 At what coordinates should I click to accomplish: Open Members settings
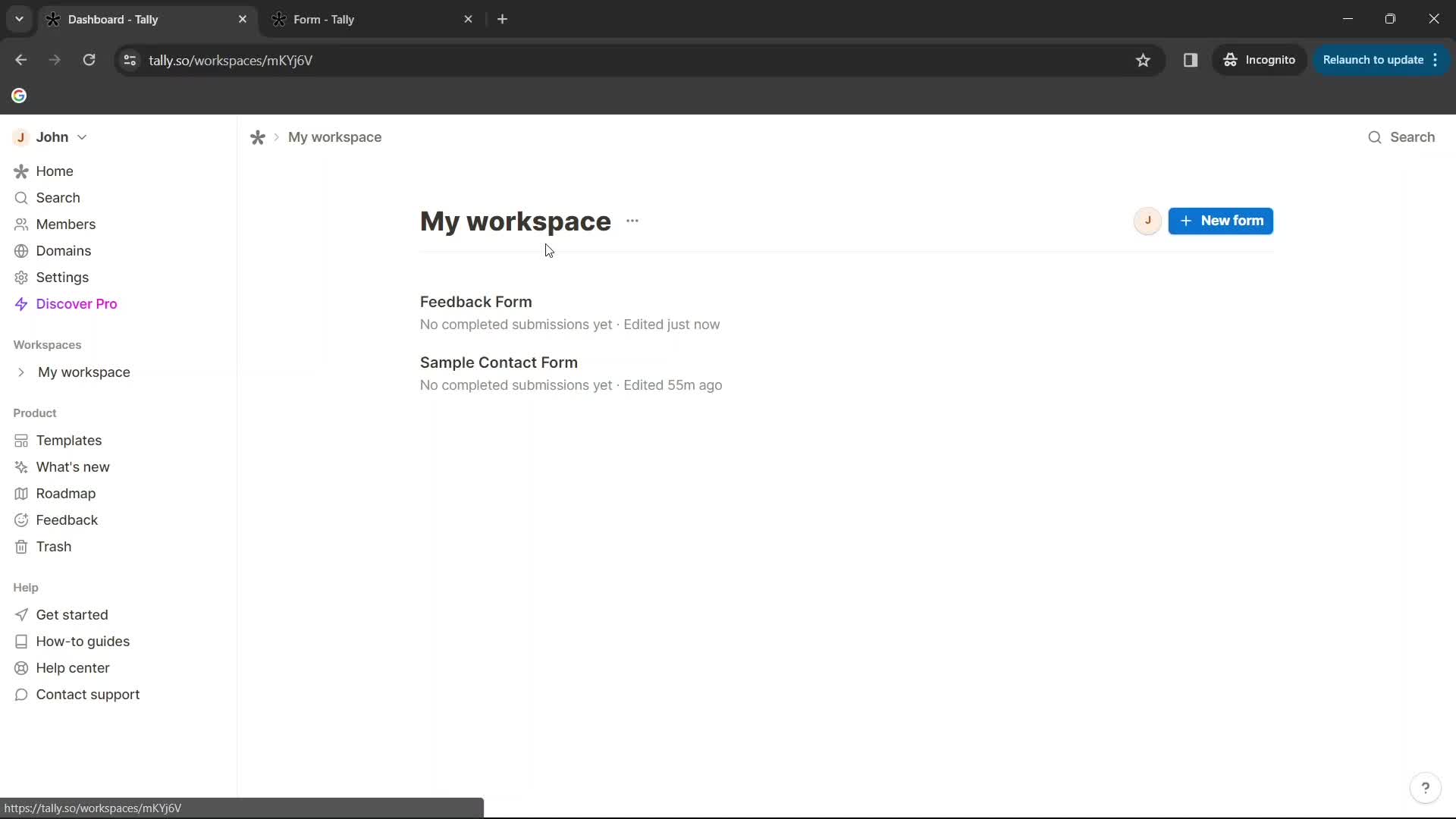(x=66, y=224)
